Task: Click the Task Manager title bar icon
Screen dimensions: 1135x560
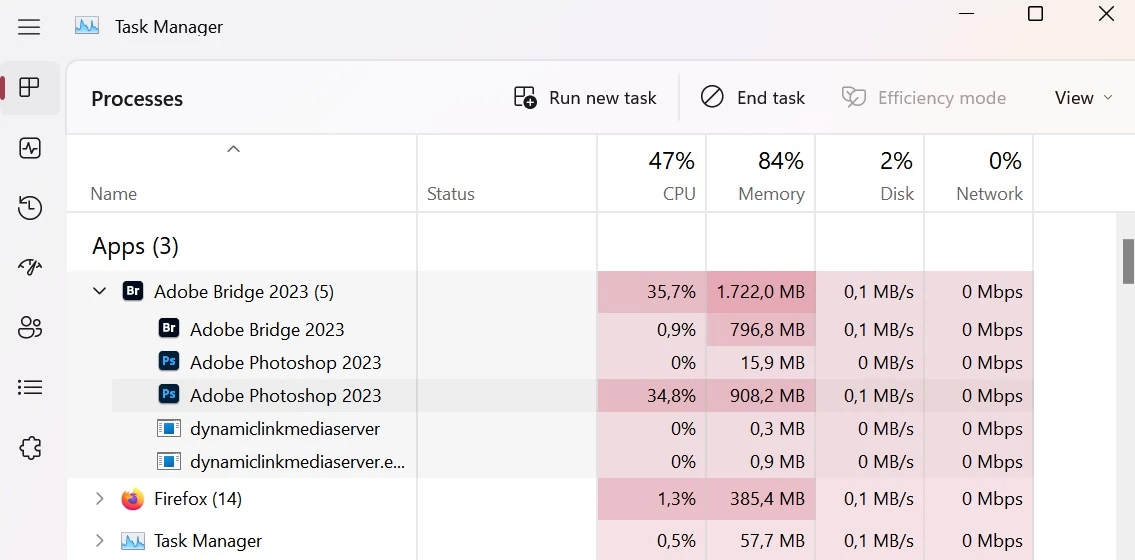Action: (x=87, y=27)
